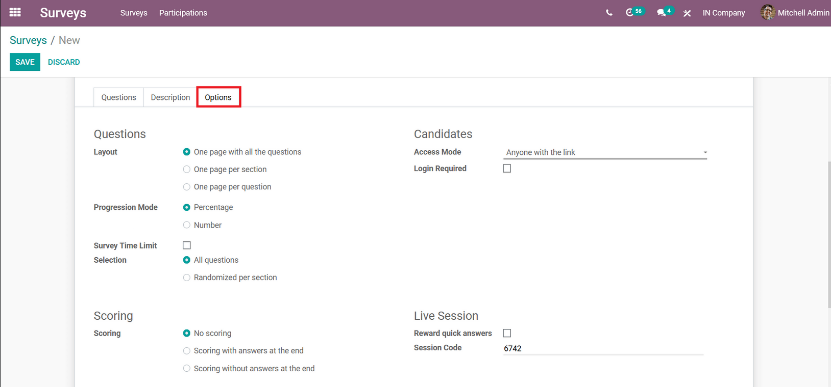831x387 pixels.
Task: Open the apps grid menu icon
Action: pos(15,13)
